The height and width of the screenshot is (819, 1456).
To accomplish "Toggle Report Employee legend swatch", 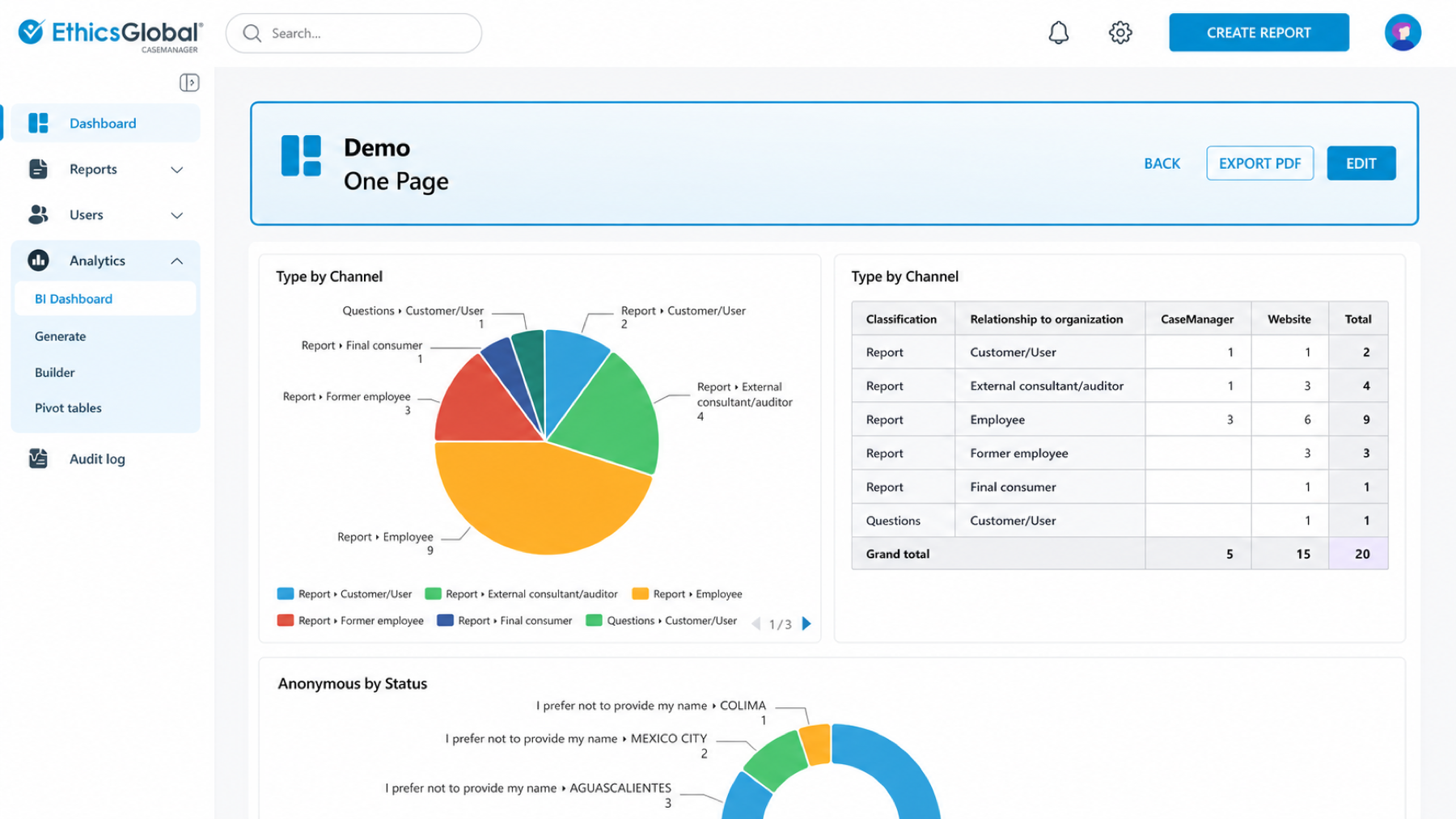I will (640, 593).
